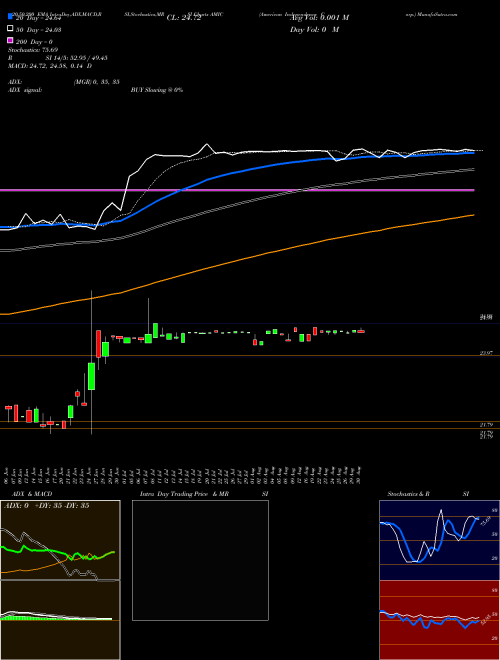This screenshot has width=500, height=660.
Task: Click the MACD histogram panel
Action: point(60,620)
